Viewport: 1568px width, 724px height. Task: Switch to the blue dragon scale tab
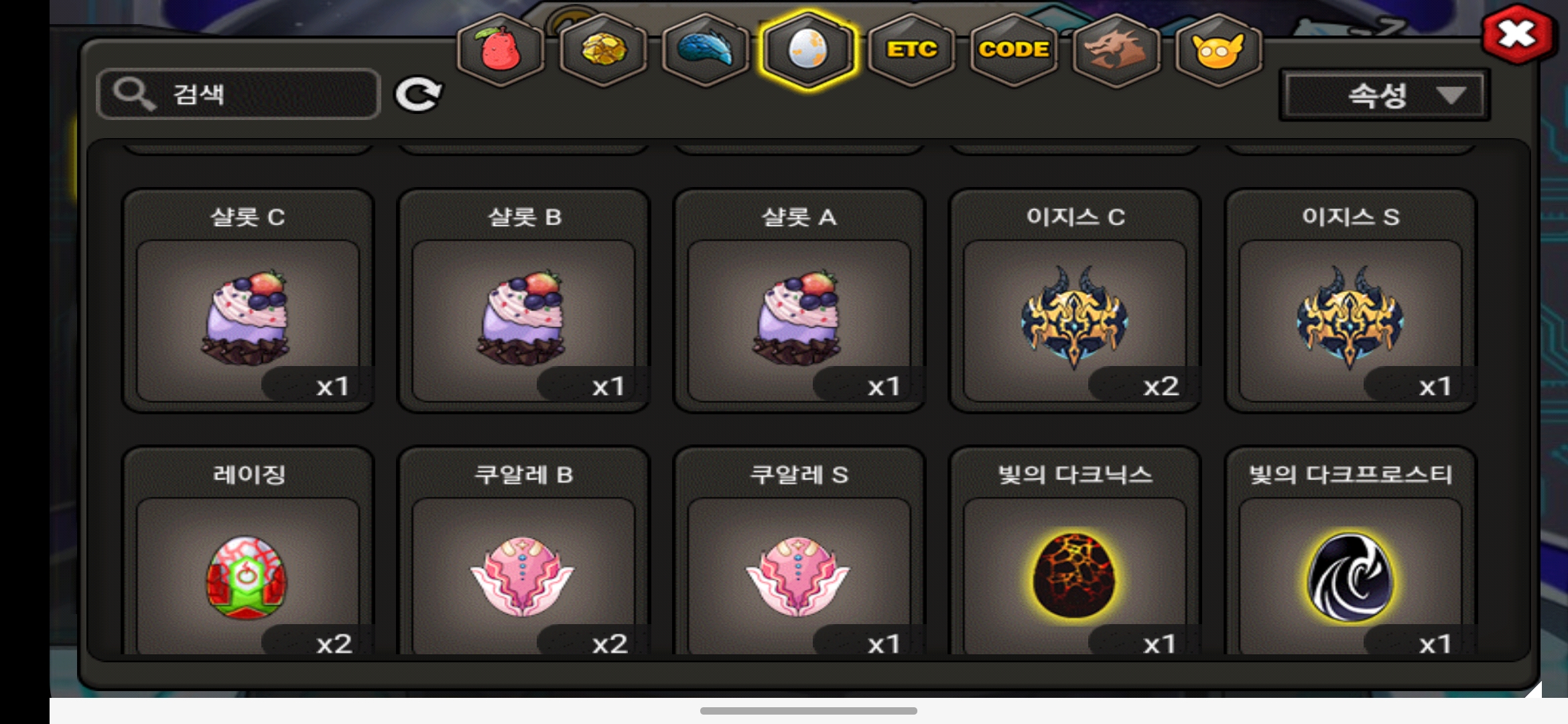point(706,50)
